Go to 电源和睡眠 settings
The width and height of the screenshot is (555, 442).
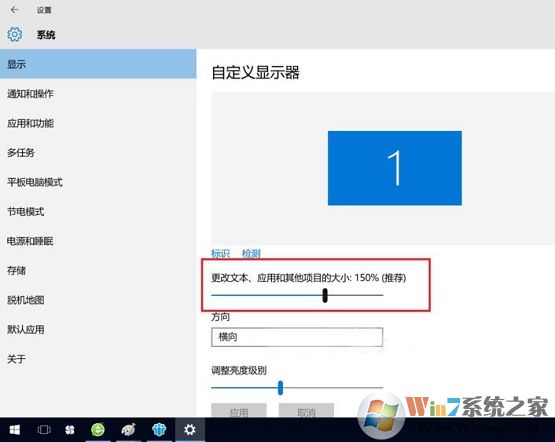[x=98, y=241]
